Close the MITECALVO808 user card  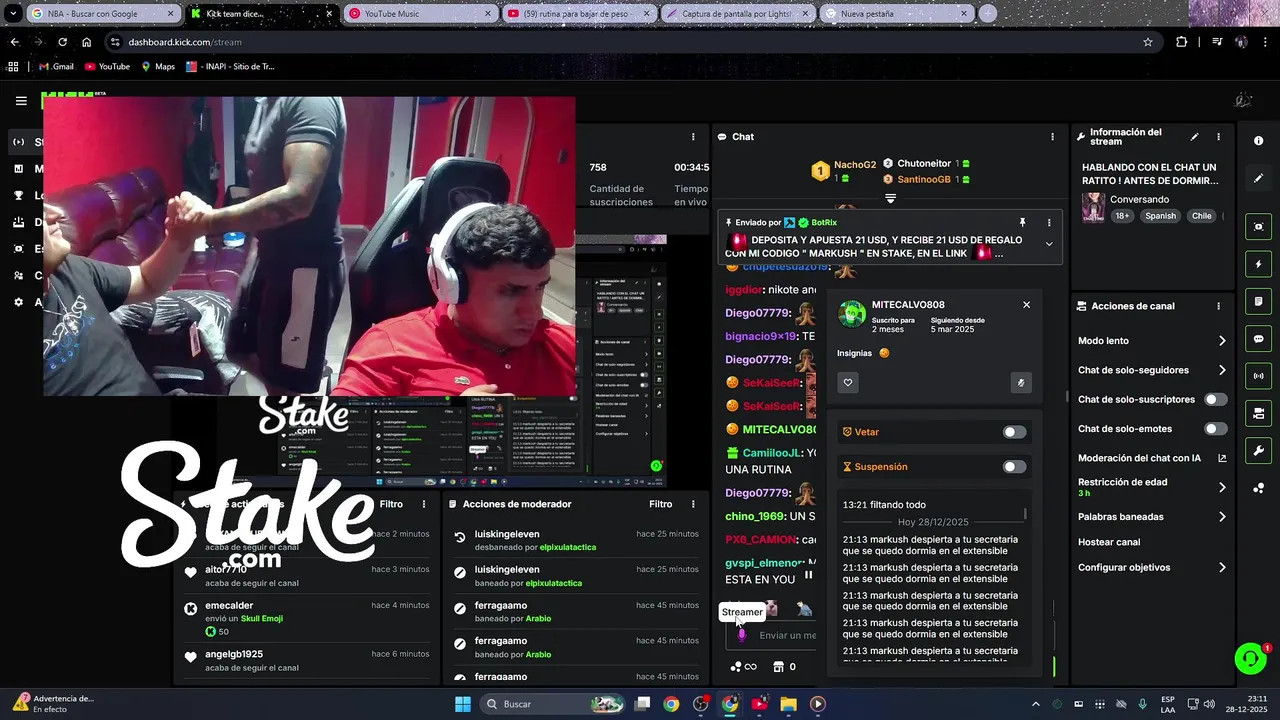click(x=1026, y=305)
